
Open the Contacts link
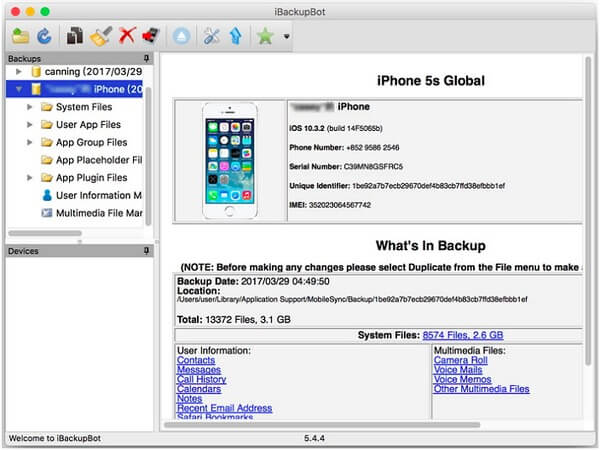[196, 360]
